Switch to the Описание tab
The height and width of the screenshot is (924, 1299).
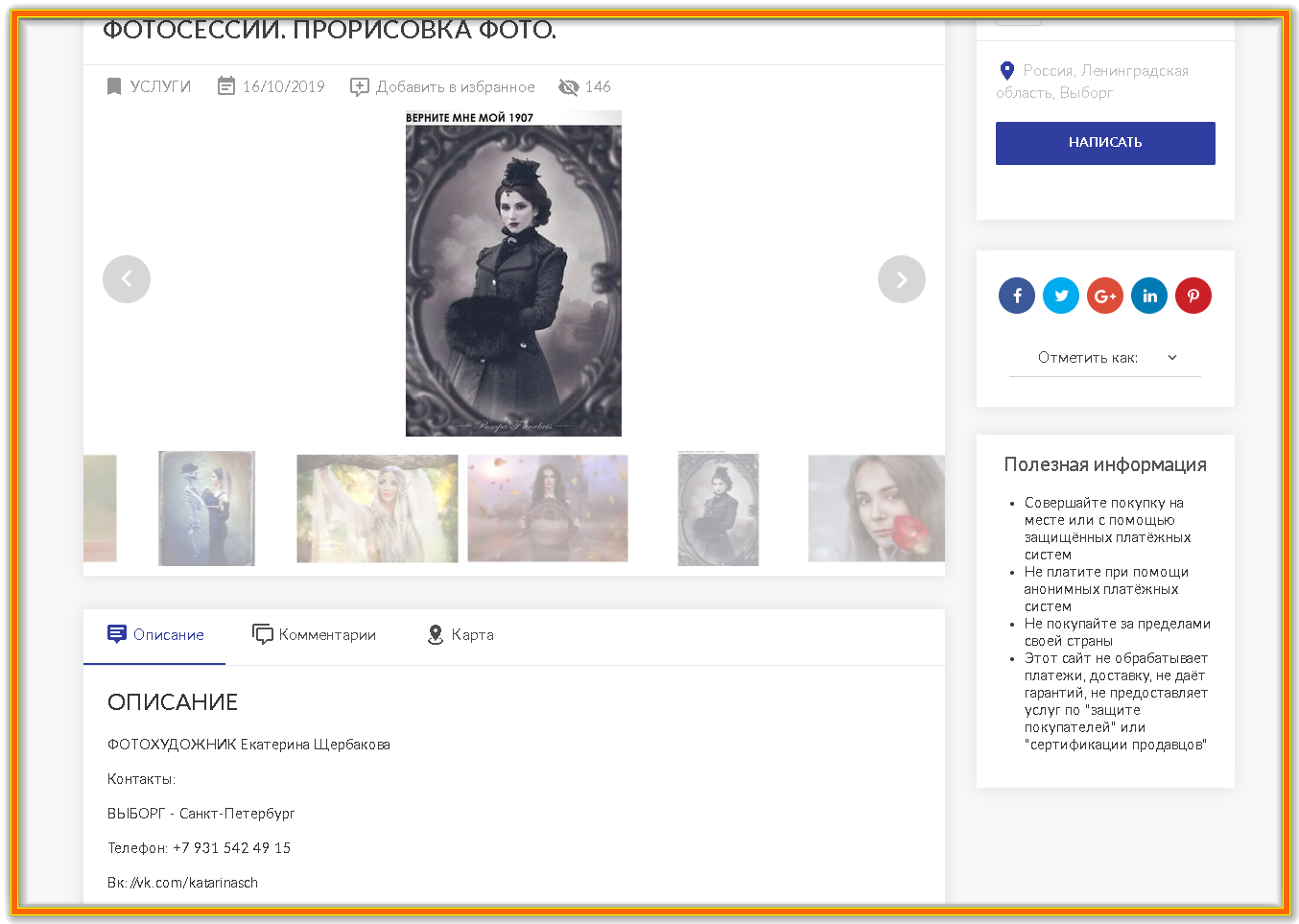[154, 635]
